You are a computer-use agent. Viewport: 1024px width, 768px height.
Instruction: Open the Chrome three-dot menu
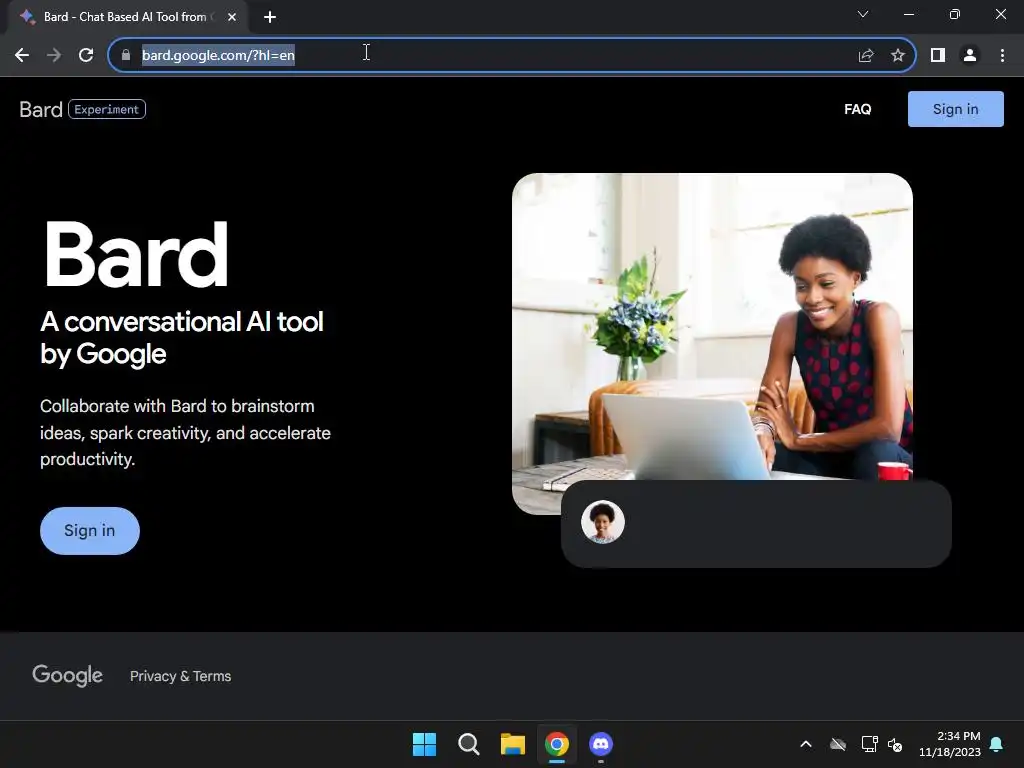tap(1002, 56)
